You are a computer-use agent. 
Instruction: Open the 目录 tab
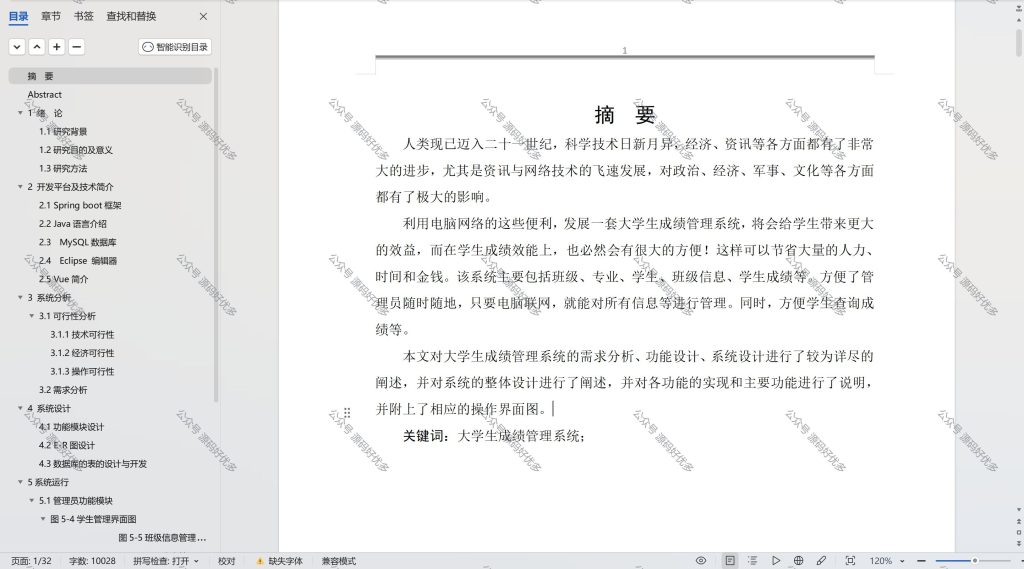point(18,16)
